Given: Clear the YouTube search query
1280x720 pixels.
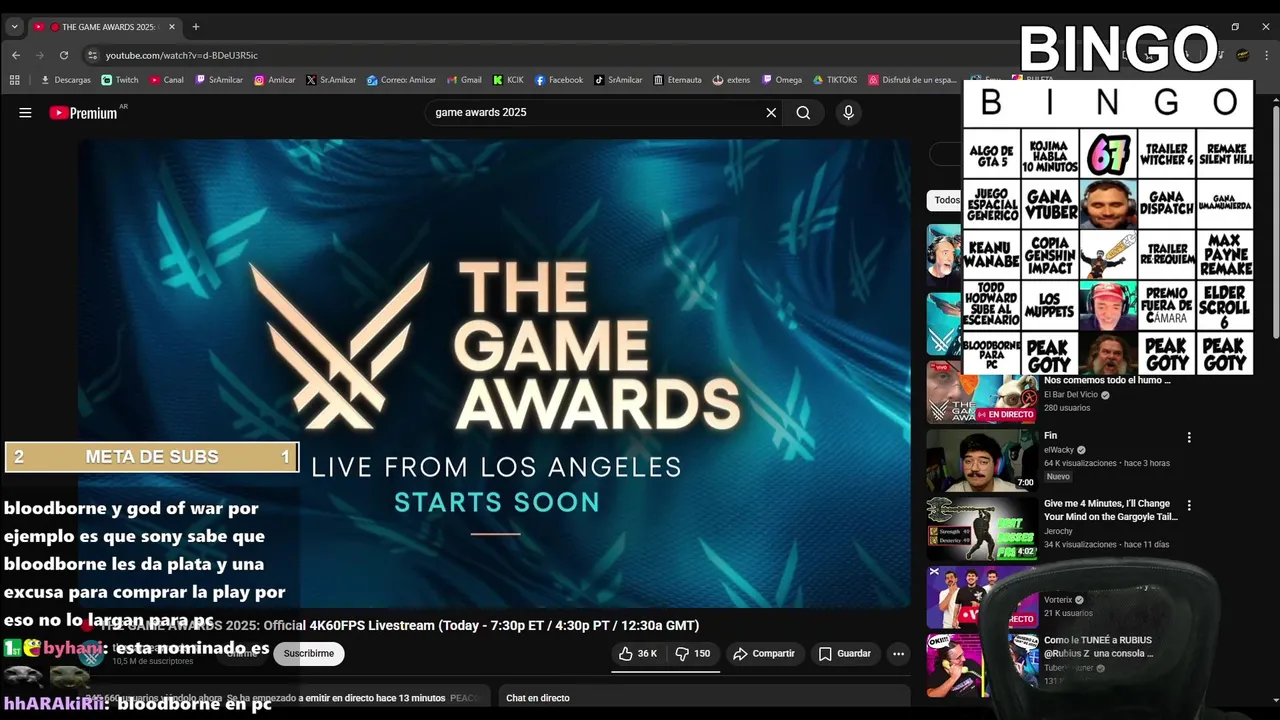Looking at the screenshot, I should [x=771, y=113].
